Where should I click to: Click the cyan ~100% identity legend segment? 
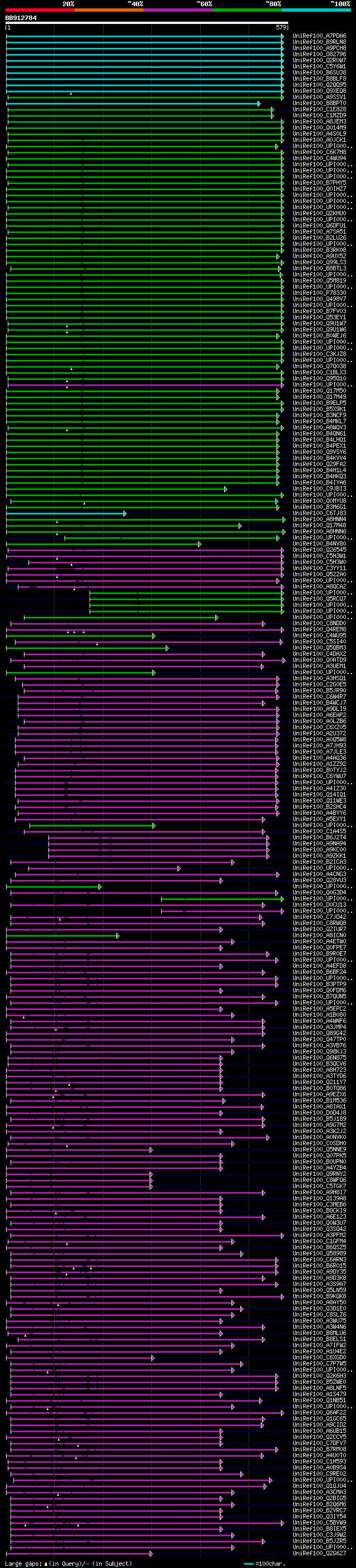[x=316, y=9]
